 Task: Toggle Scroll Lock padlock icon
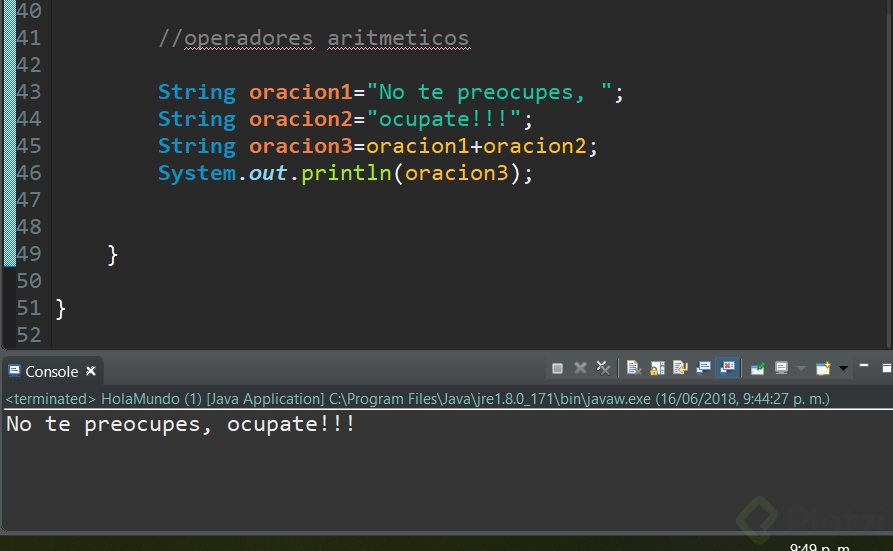click(657, 368)
